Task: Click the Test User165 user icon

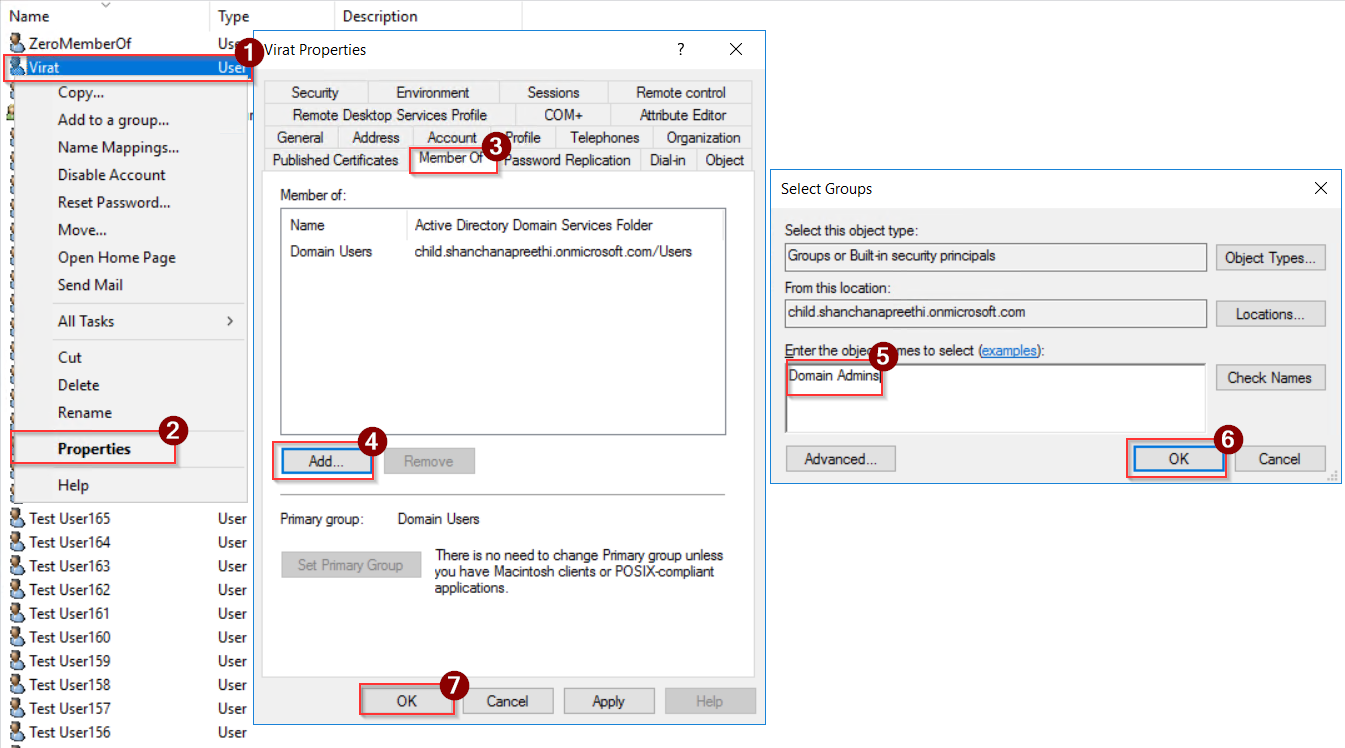Action: [18, 518]
